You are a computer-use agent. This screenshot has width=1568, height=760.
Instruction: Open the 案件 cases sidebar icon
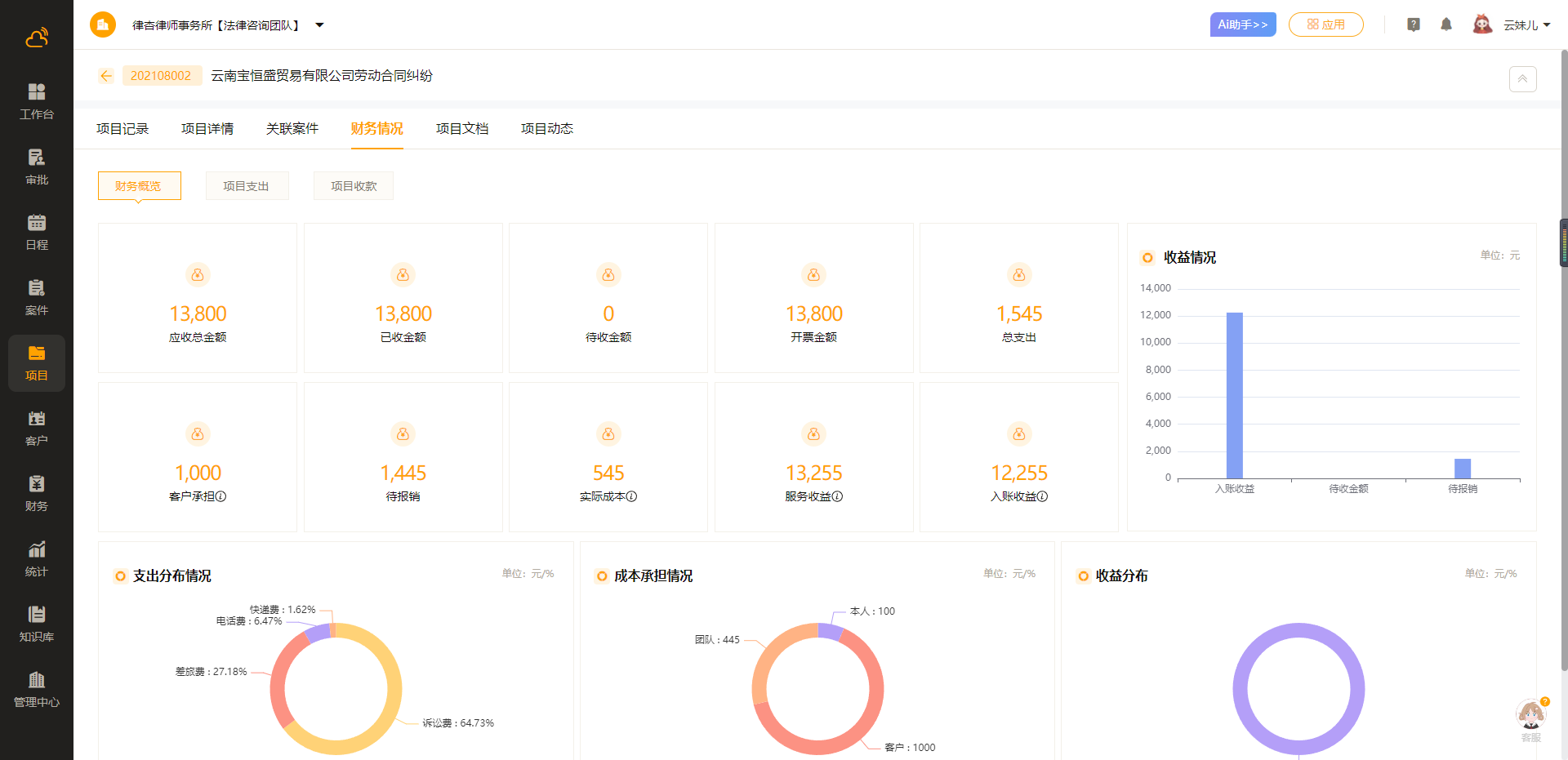[37, 297]
